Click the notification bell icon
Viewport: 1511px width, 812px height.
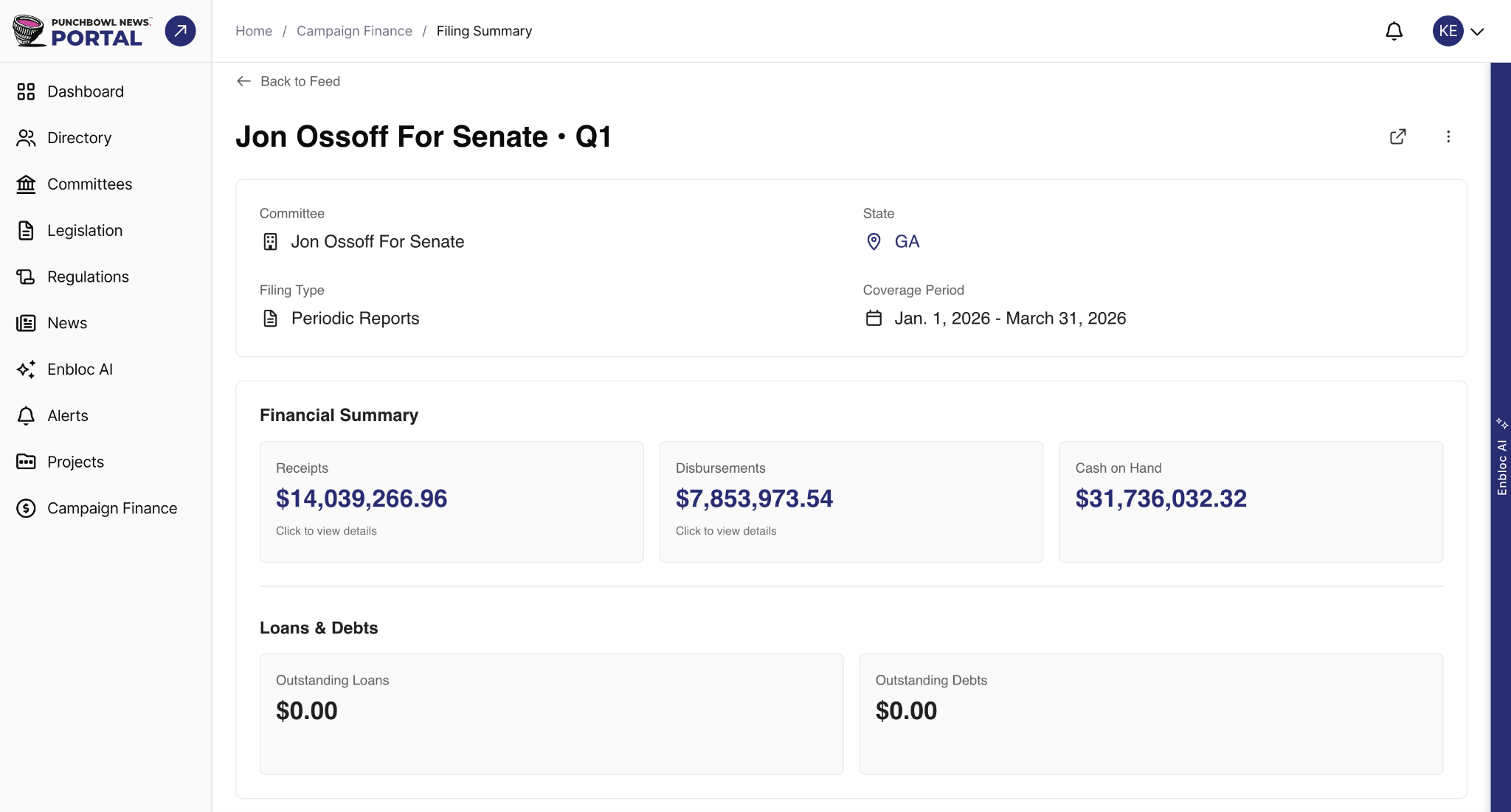(x=1394, y=31)
